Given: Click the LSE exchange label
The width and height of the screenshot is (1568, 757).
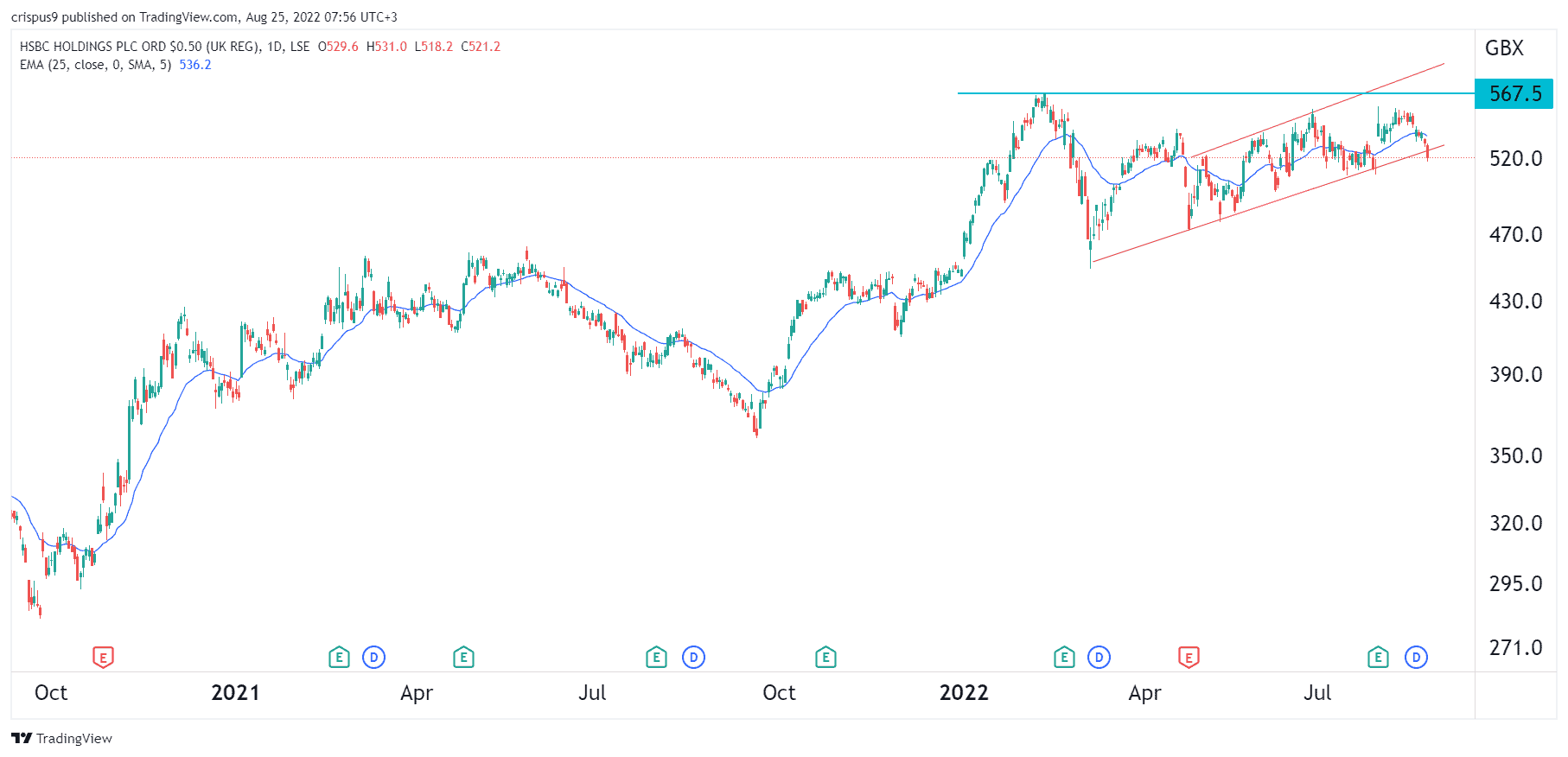Looking at the screenshot, I should pyautogui.click(x=300, y=47).
